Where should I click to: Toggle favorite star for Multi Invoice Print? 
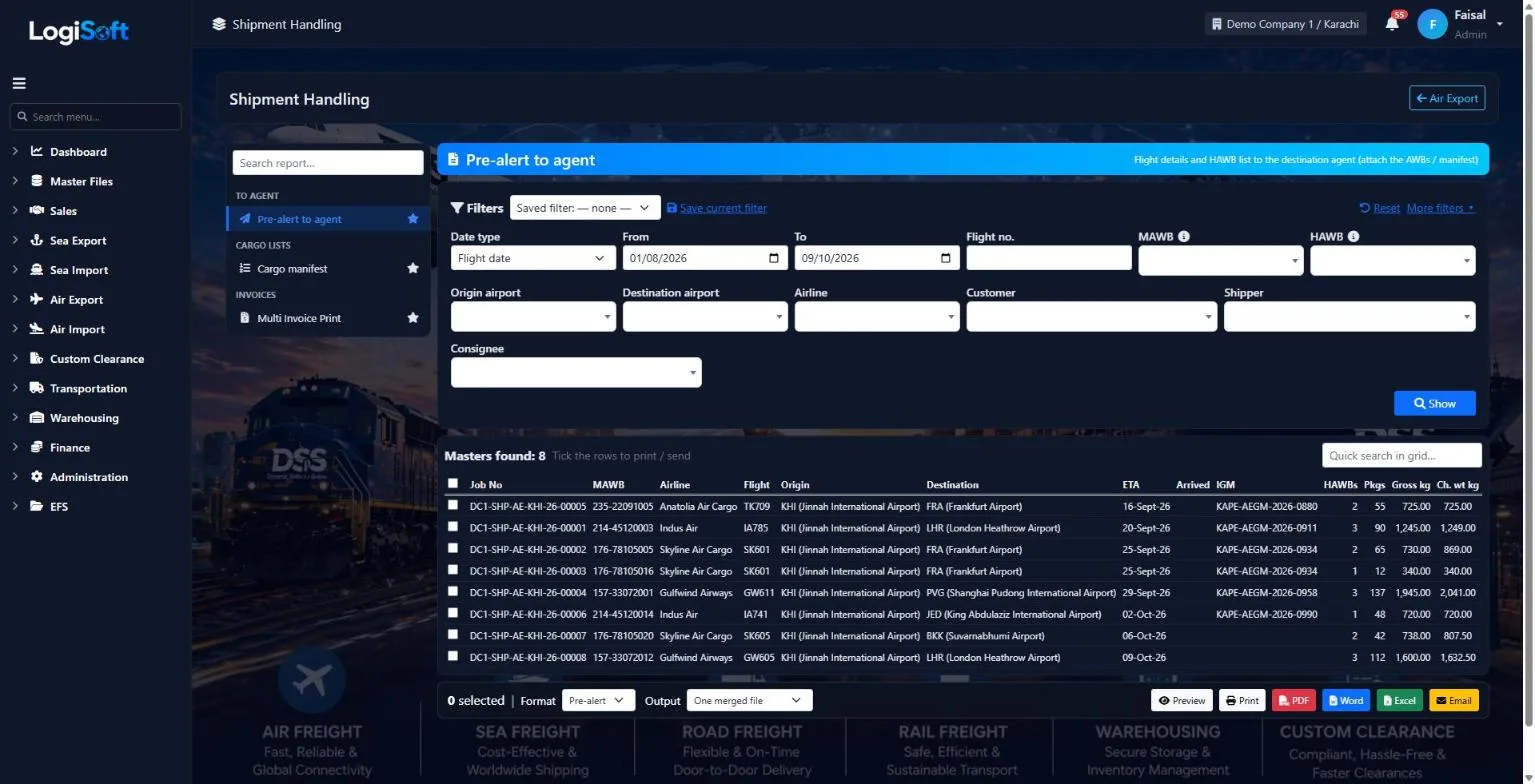click(413, 318)
